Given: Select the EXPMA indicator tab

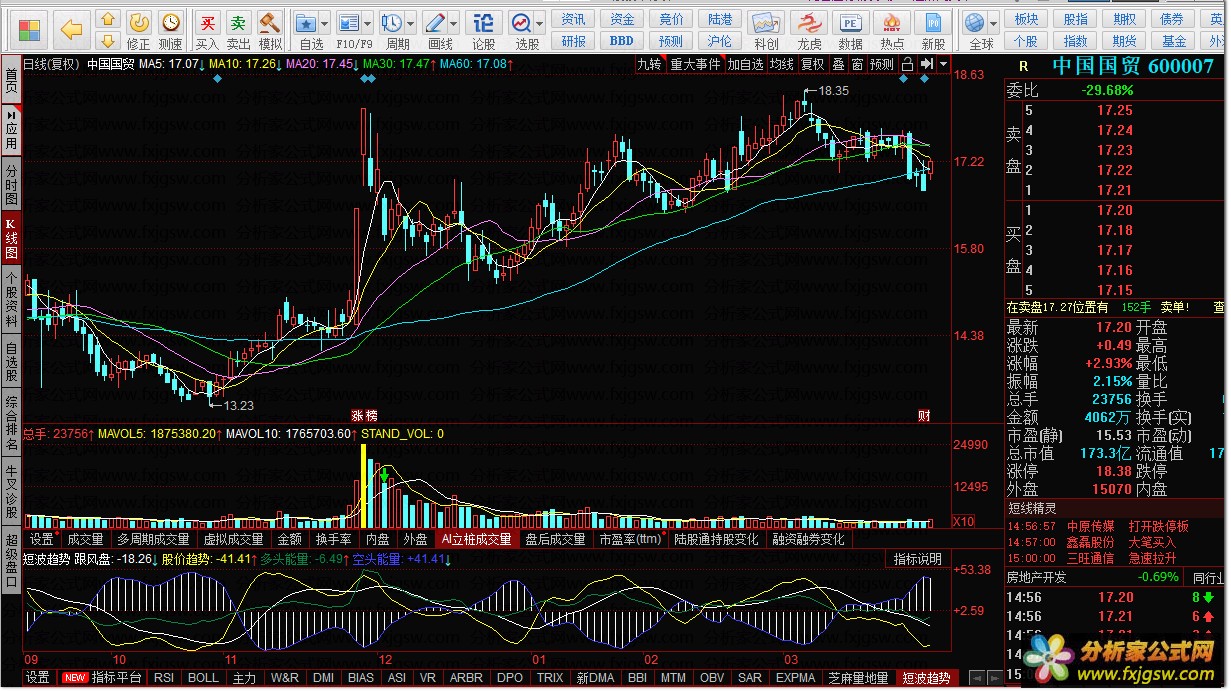Looking at the screenshot, I should click(x=796, y=677).
